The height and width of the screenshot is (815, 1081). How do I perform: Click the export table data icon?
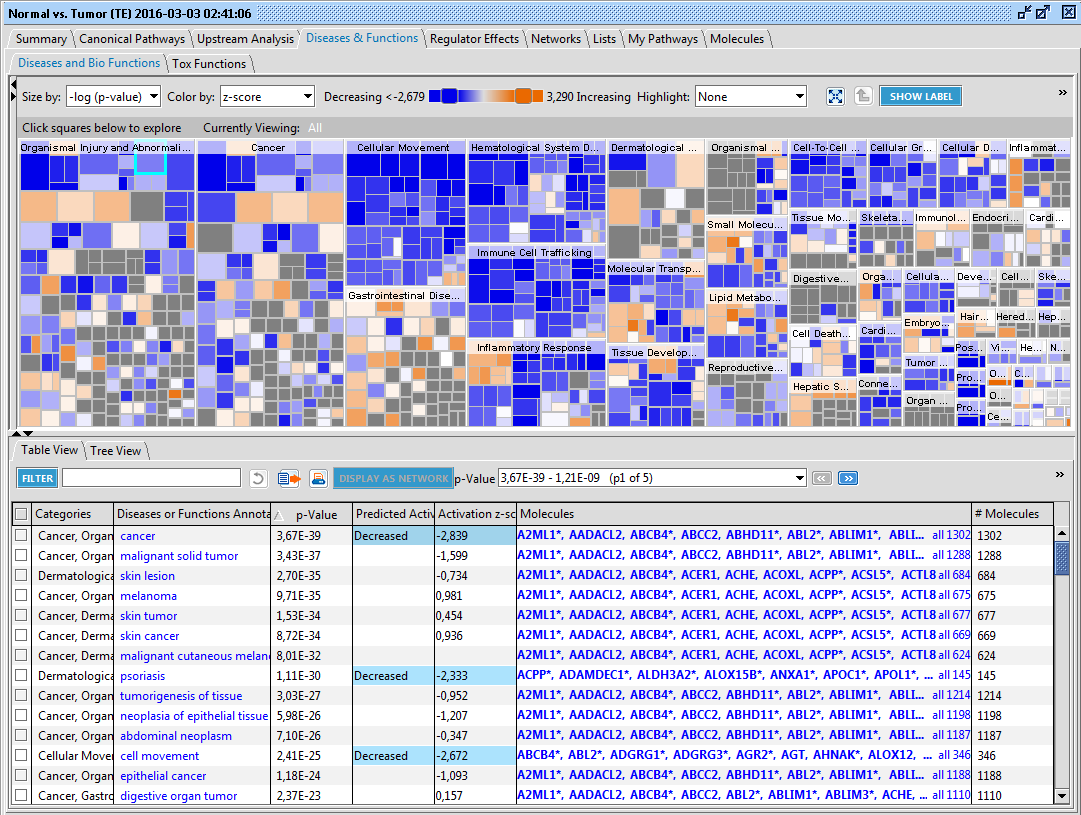tap(289, 478)
